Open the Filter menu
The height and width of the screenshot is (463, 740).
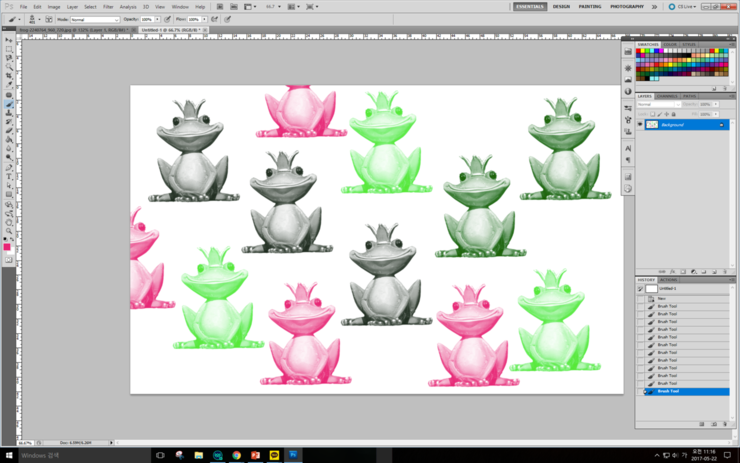(x=108, y=6)
